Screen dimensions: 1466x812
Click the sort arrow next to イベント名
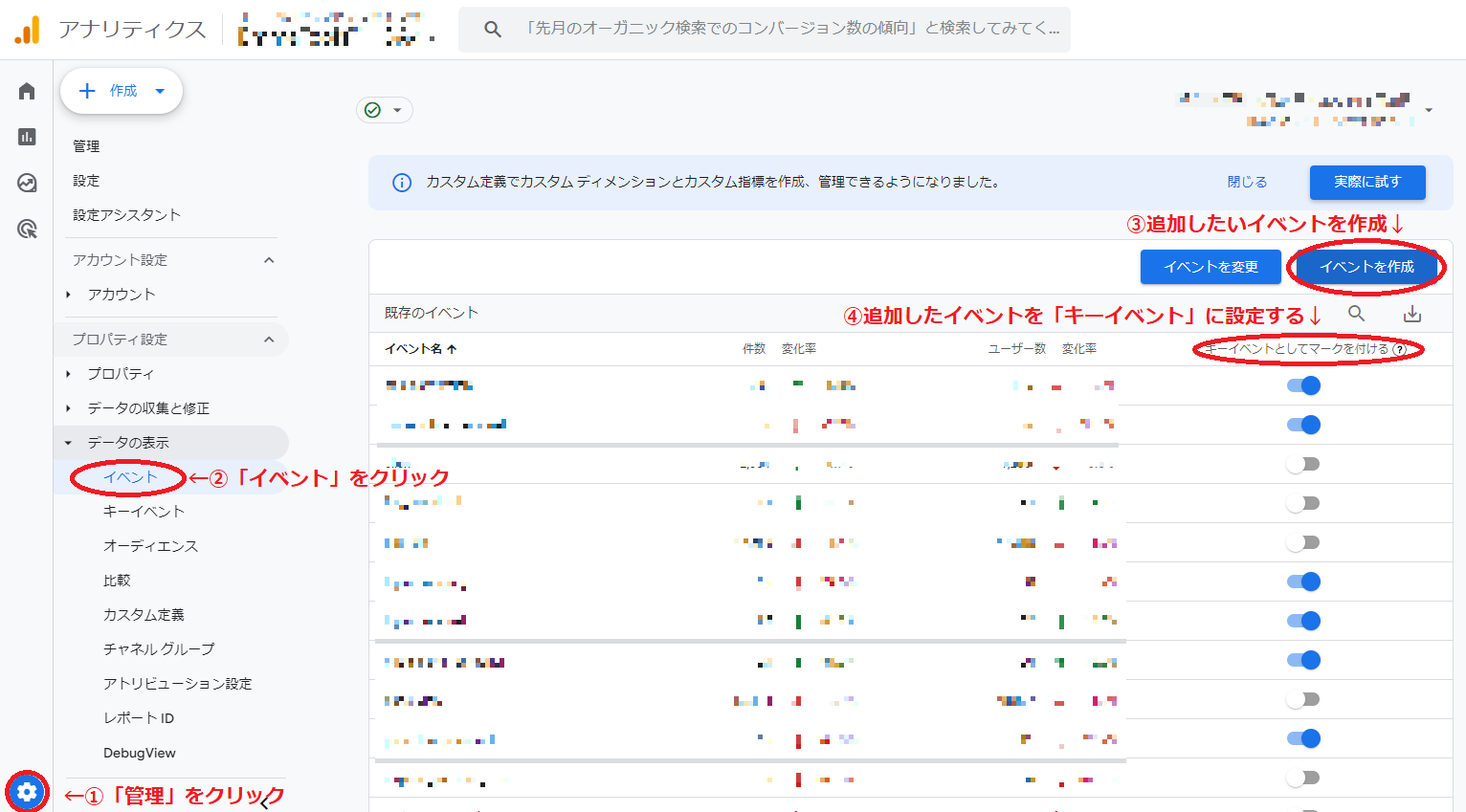(x=452, y=349)
